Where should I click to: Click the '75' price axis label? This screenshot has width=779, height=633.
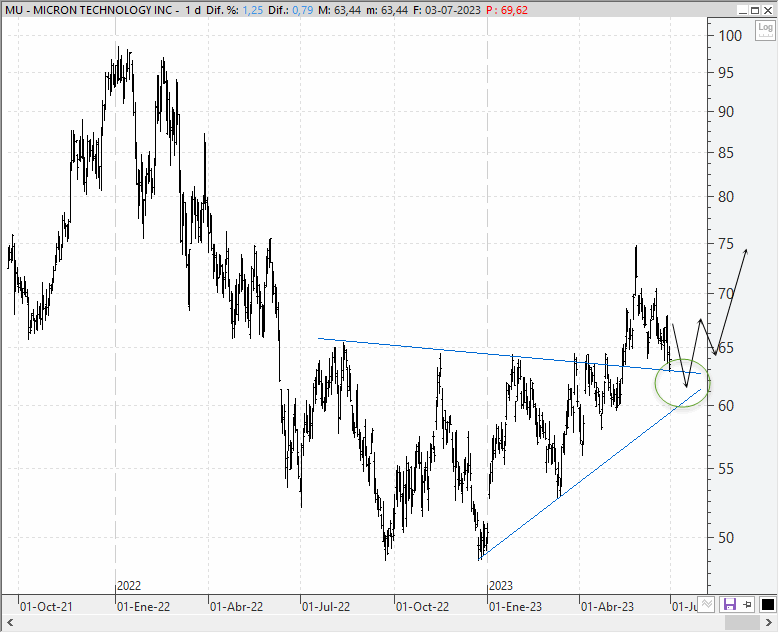coord(726,244)
